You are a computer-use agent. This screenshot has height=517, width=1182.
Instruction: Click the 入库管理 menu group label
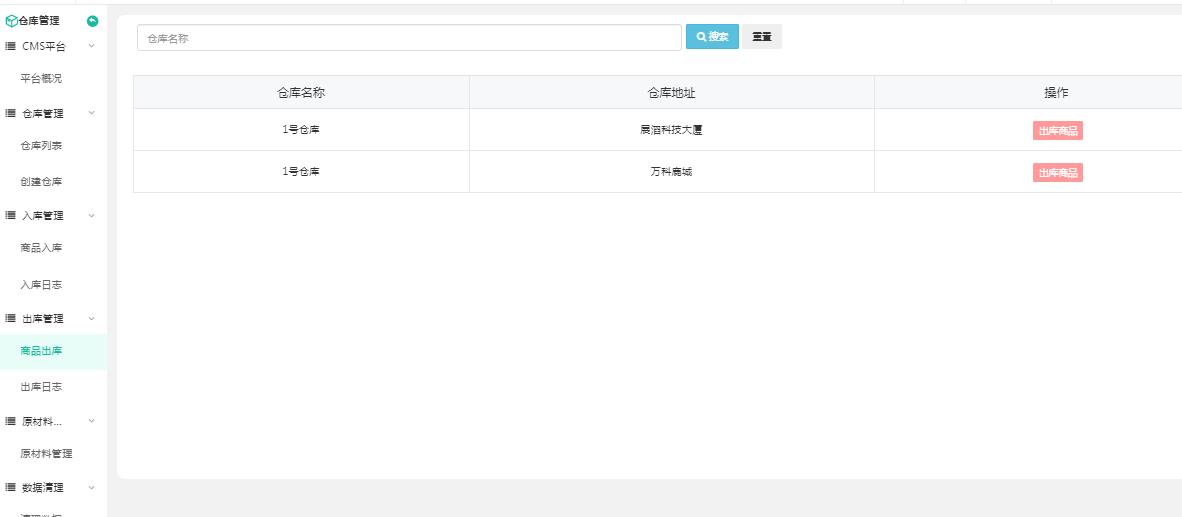[43, 216]
